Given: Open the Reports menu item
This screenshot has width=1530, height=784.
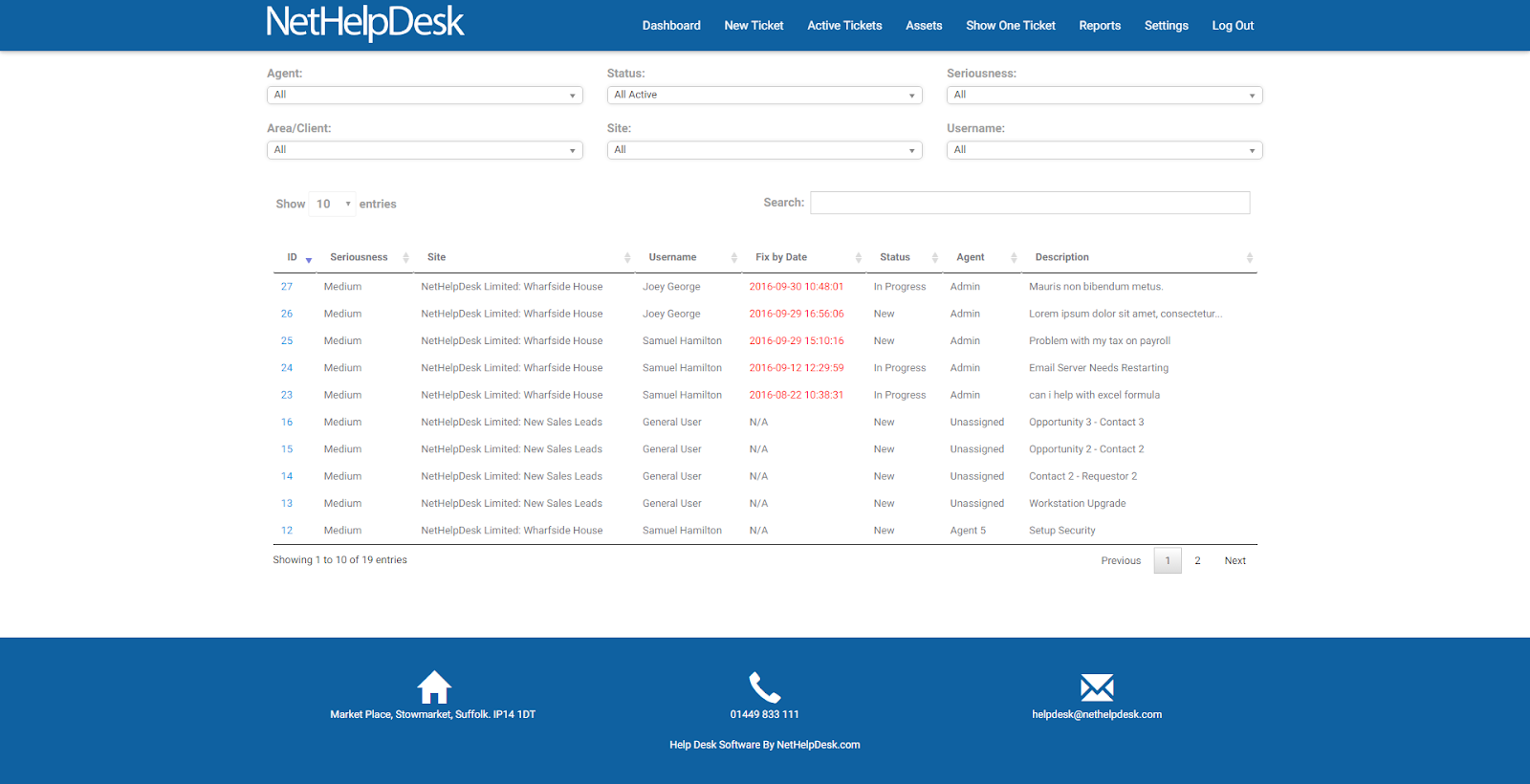Looking at the screenshot, I should point(1100,26).
